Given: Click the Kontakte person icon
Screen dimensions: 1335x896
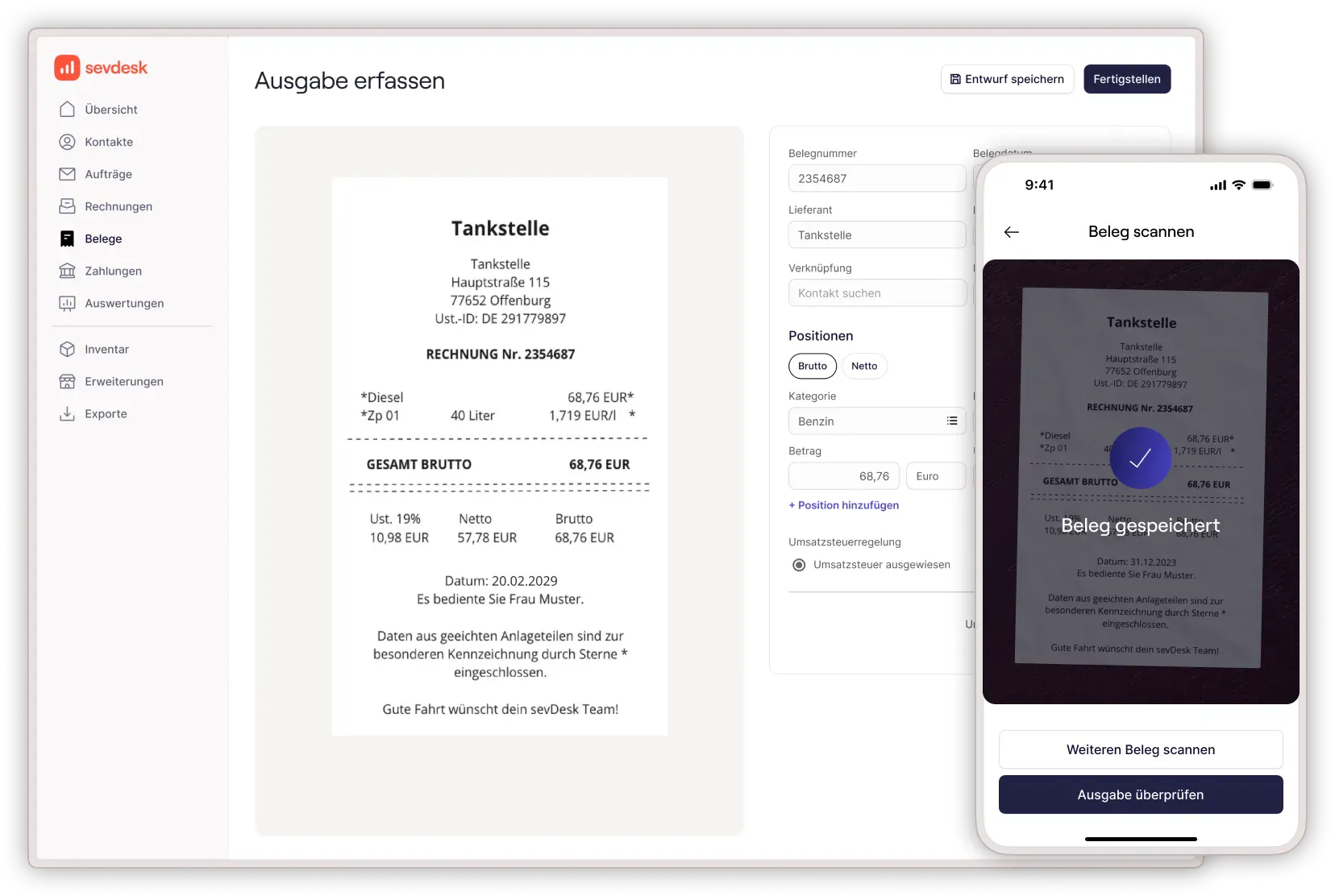Looking at the screenshot, I should point(68,142).
